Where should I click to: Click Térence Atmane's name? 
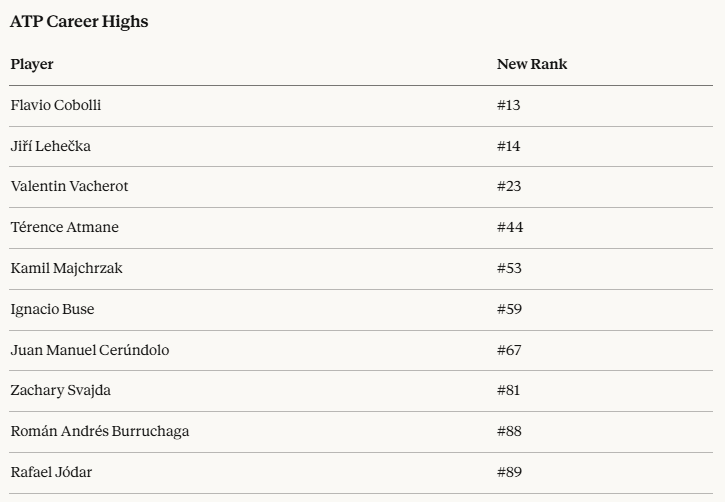click(65, 227)
